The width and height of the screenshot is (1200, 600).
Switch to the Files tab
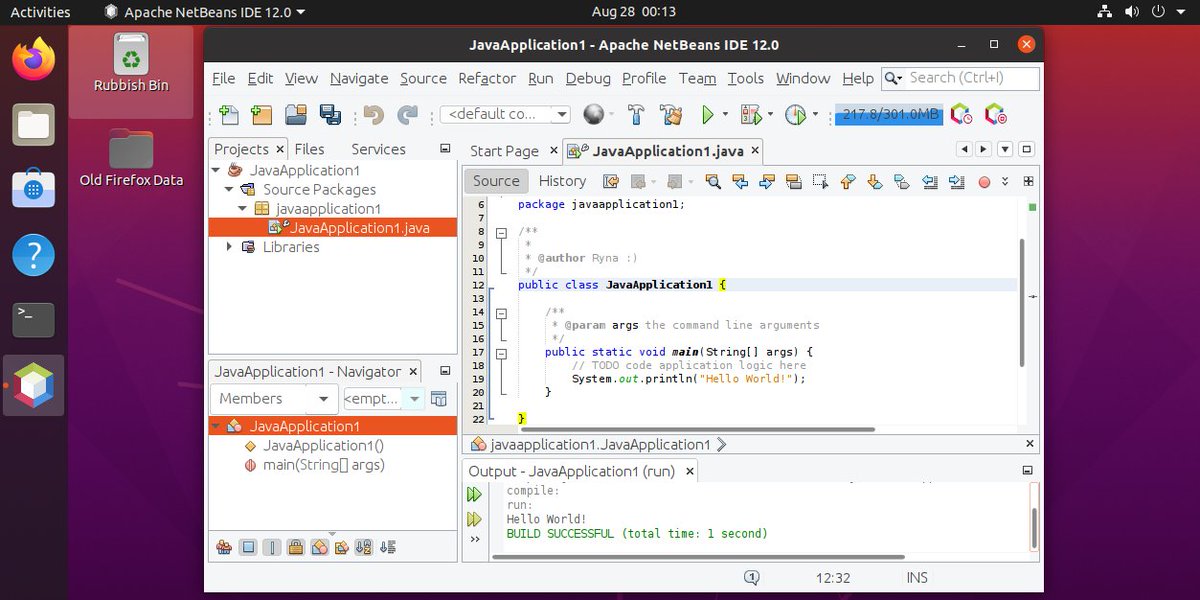point(309,149)
